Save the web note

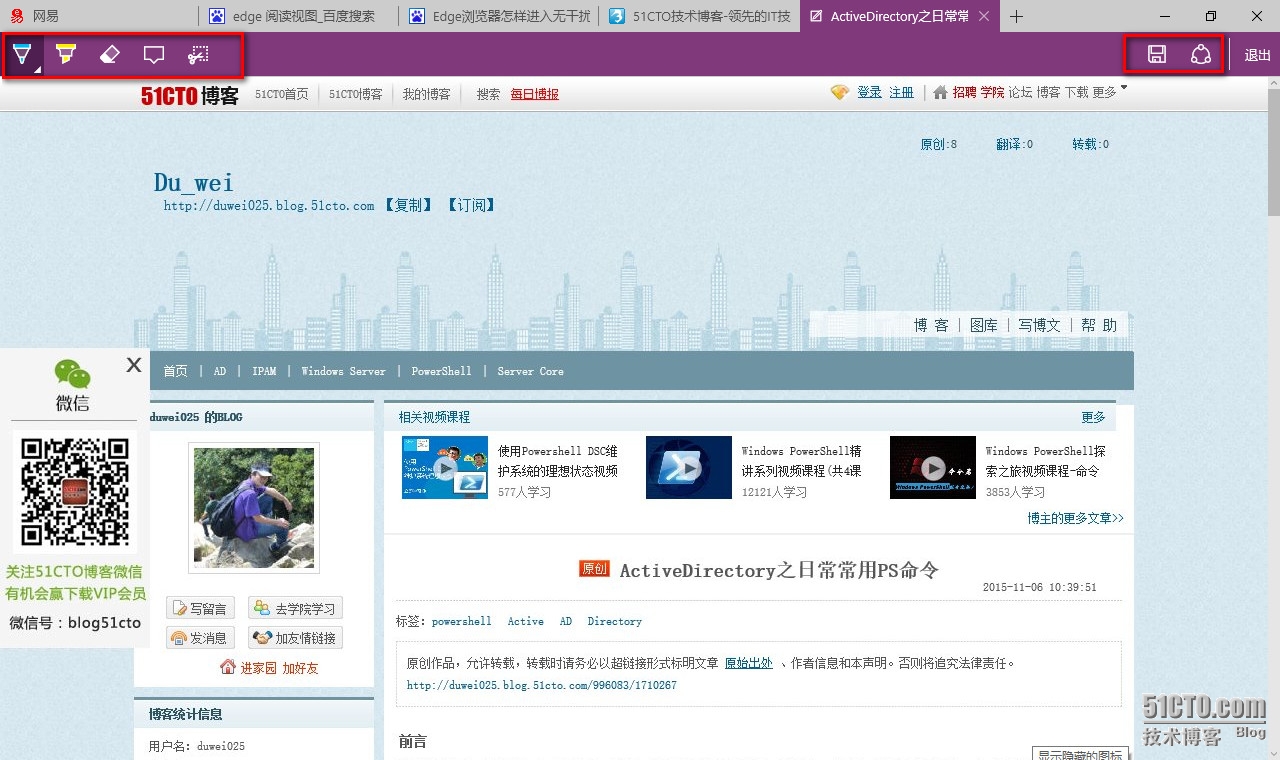(x=1157, y=55)
